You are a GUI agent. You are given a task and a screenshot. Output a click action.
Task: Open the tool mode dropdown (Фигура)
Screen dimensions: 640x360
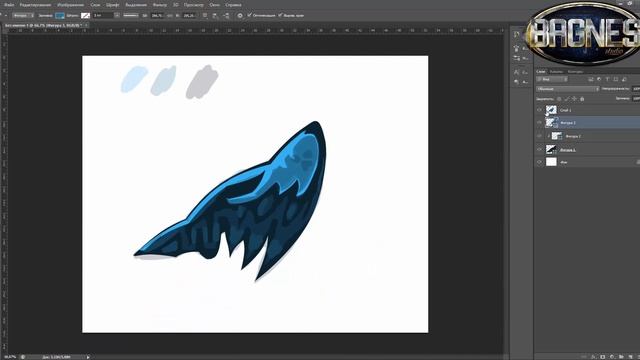pyautogui.click(x=23, y=15)
